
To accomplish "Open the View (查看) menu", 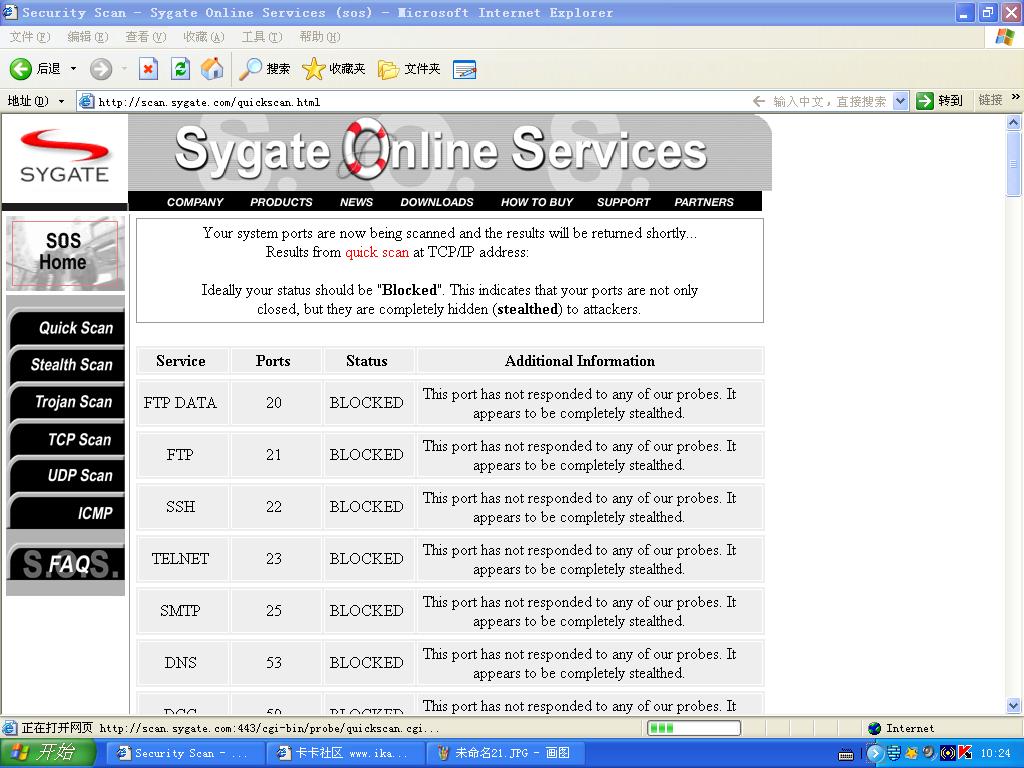I will tap(145, 37).
